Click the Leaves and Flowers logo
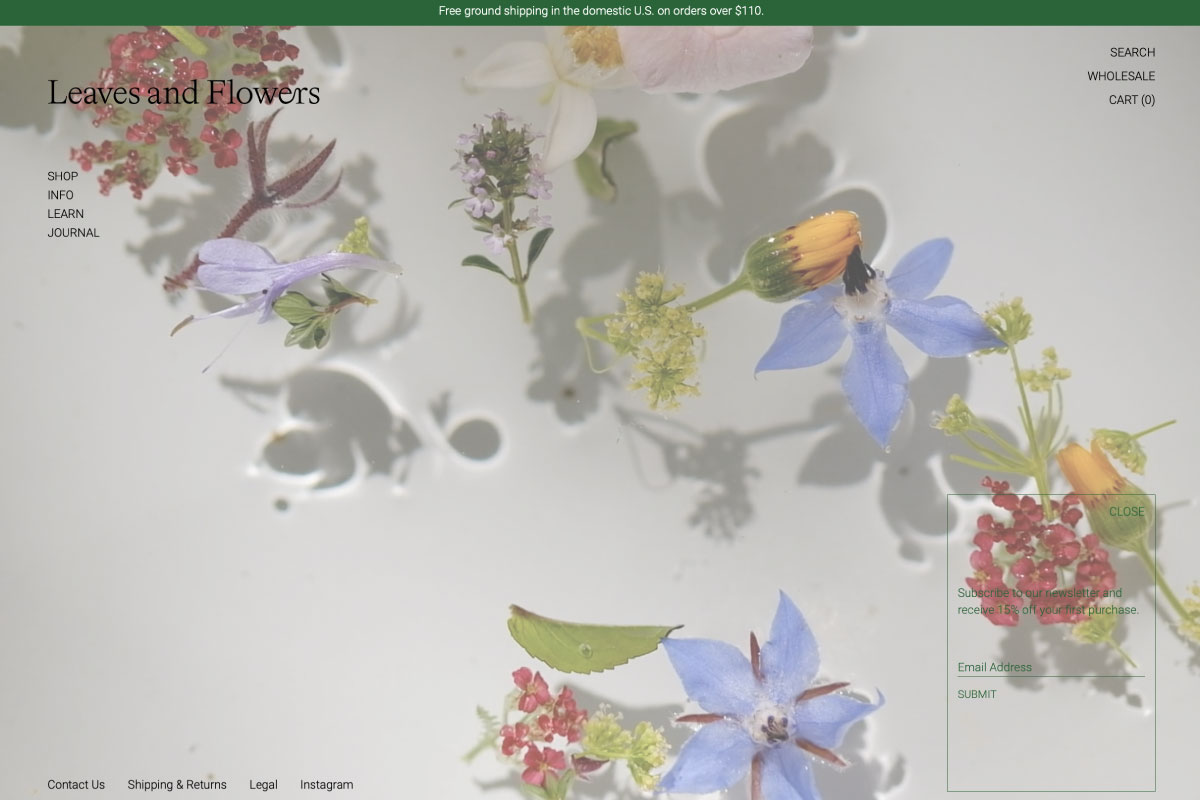 (184, 93)
